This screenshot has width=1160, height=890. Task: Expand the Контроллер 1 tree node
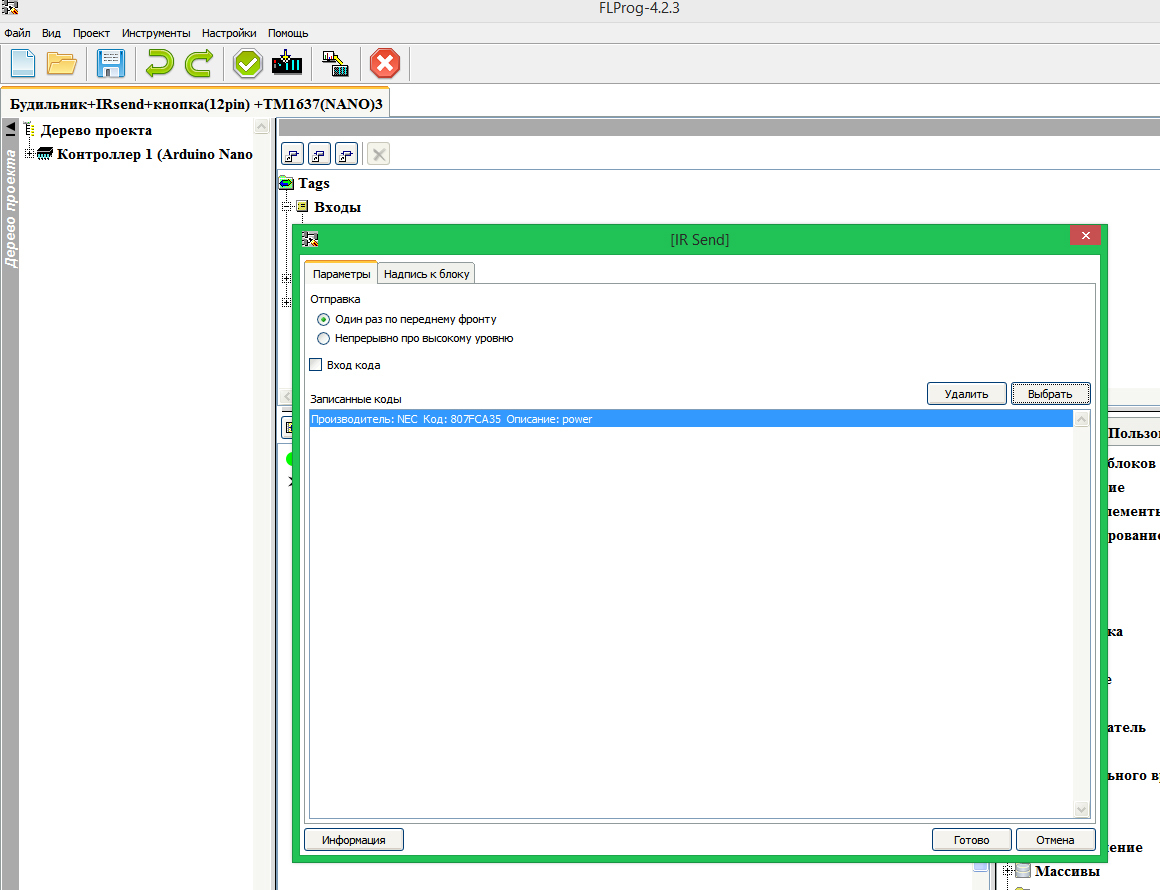(x=29, y=154)
